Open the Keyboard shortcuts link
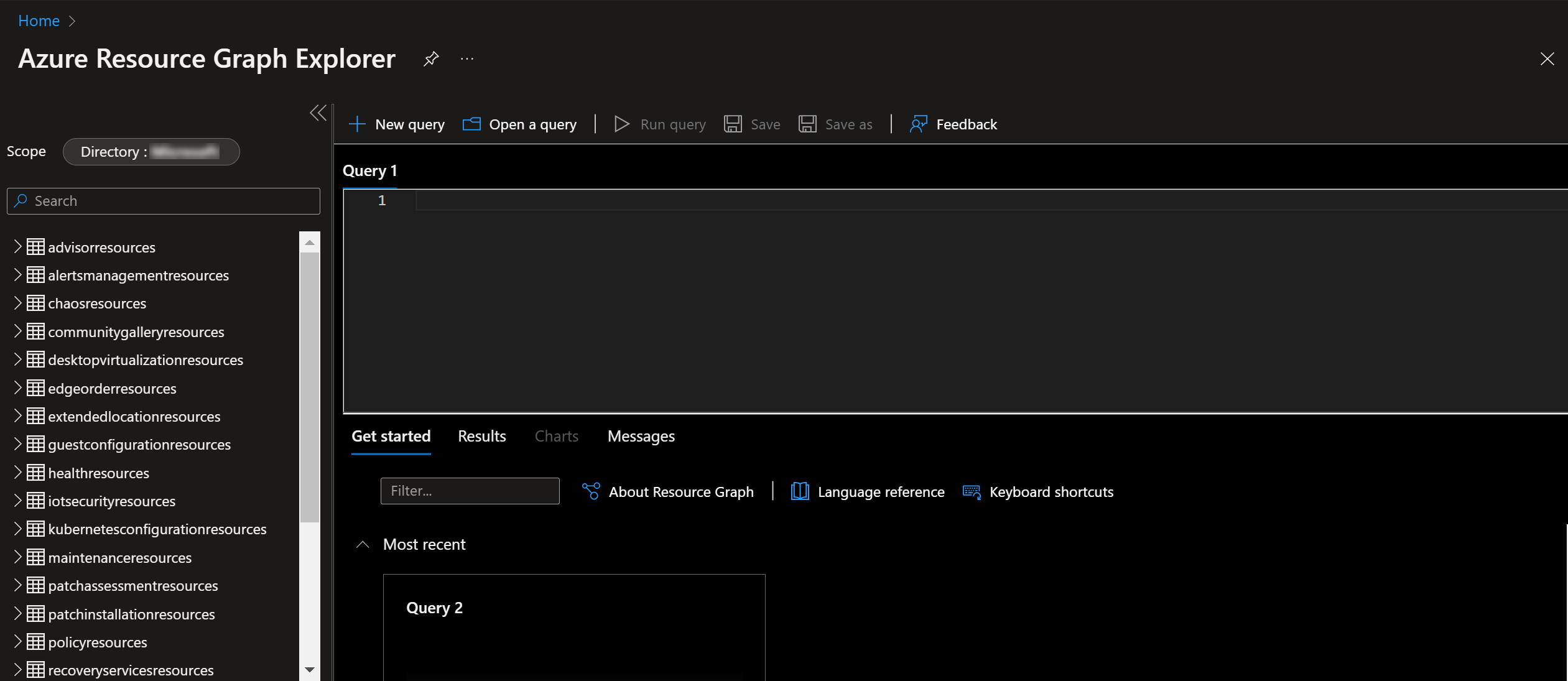The height and width of the screenshot is (681, 1568). tap(1052, 492)
